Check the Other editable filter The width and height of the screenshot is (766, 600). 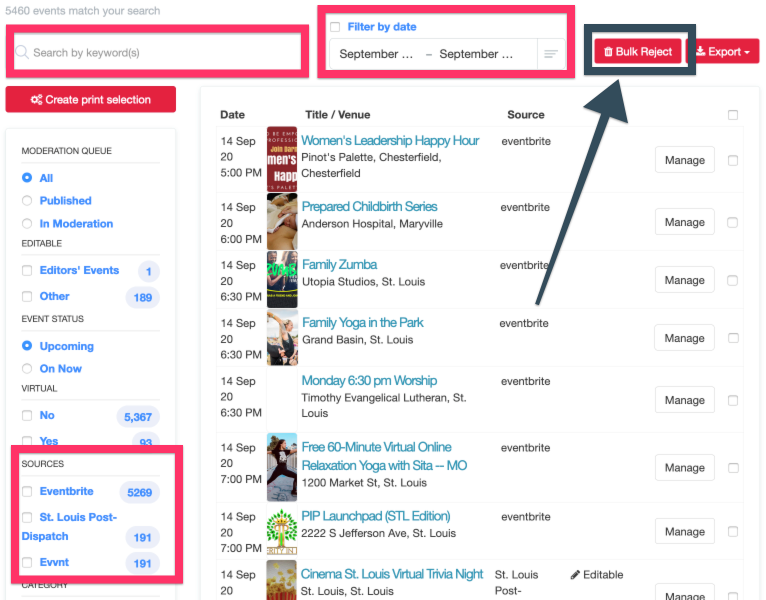coord(27,296)
